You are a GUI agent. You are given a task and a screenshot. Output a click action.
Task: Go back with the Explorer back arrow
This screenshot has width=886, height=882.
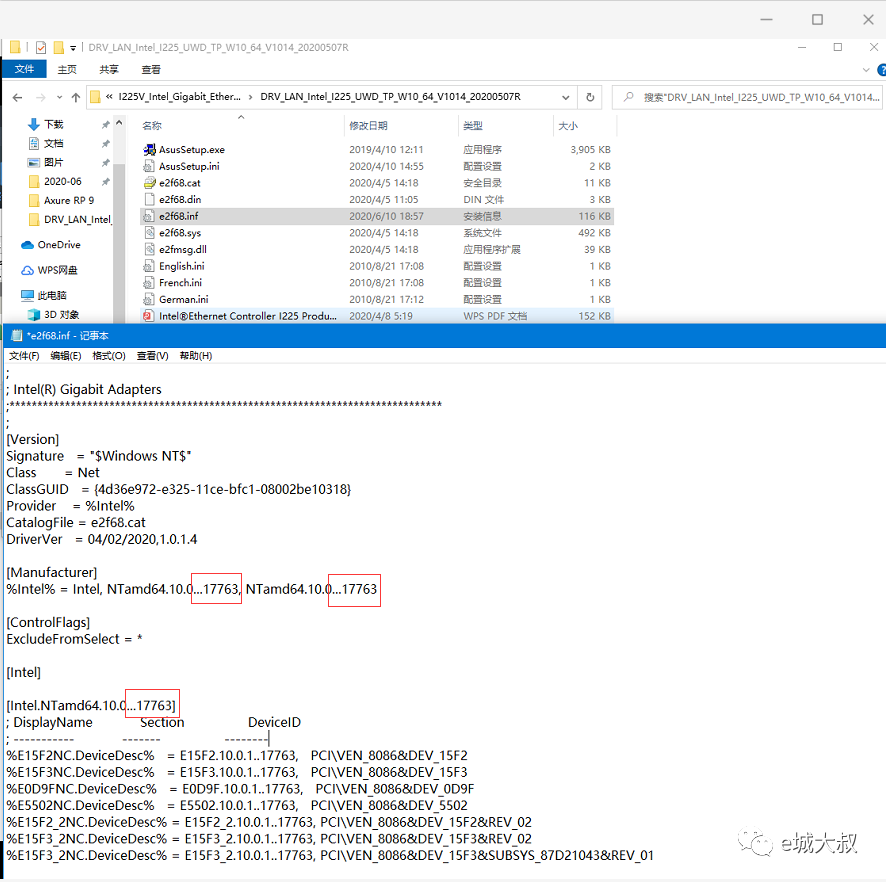pyautogui.click(x=18, y=97)
